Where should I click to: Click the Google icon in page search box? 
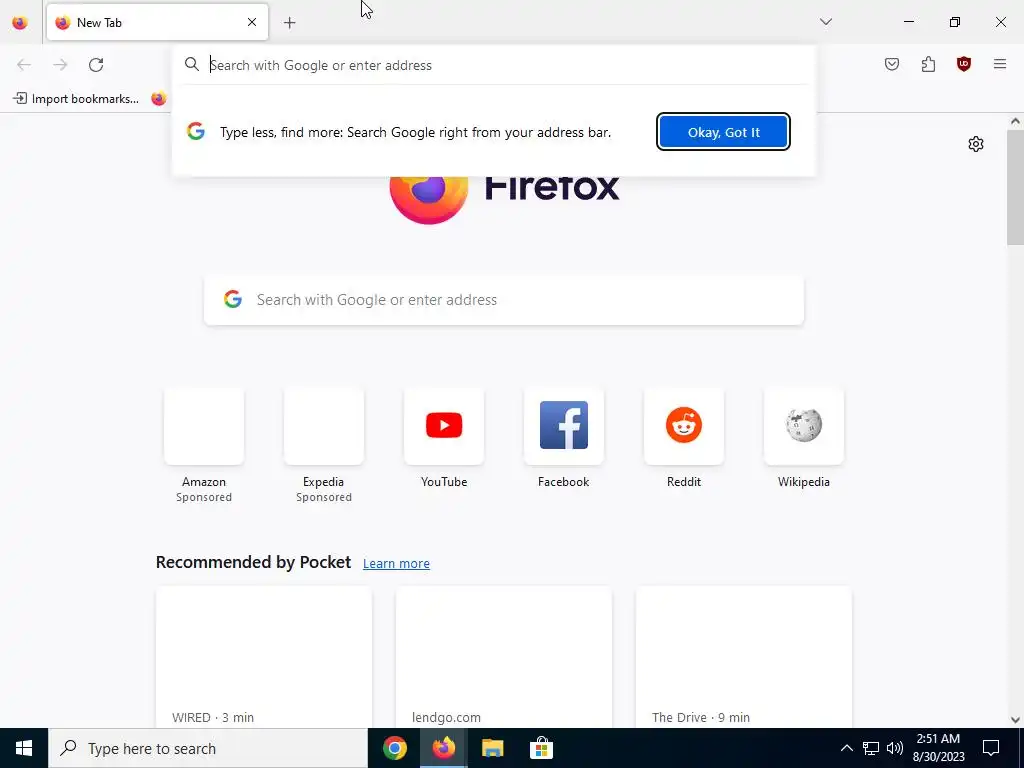tap(233, 299)
